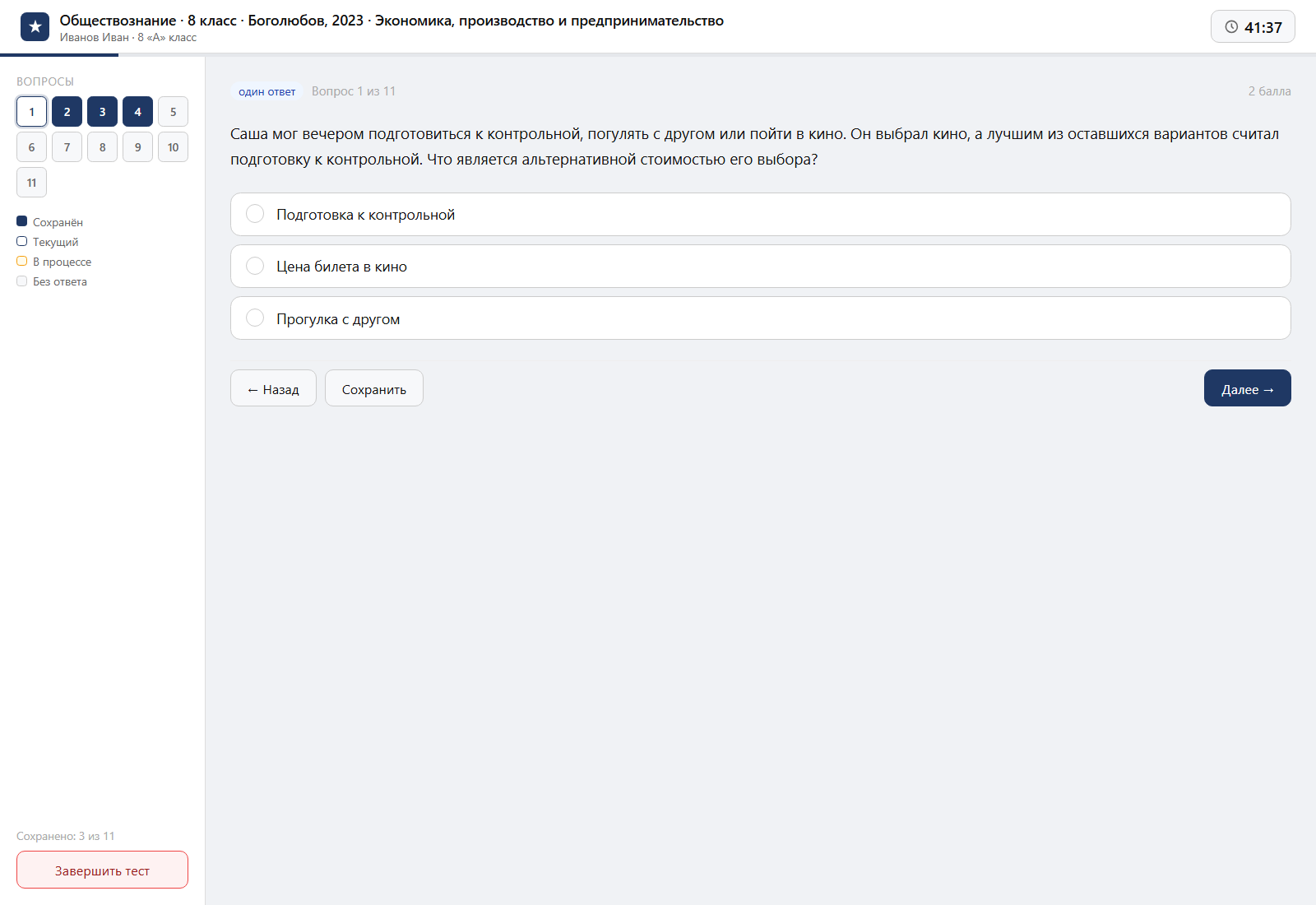The image size is (1316, 905).
Task: Jump to question 8
Action: tap(102, 147)
